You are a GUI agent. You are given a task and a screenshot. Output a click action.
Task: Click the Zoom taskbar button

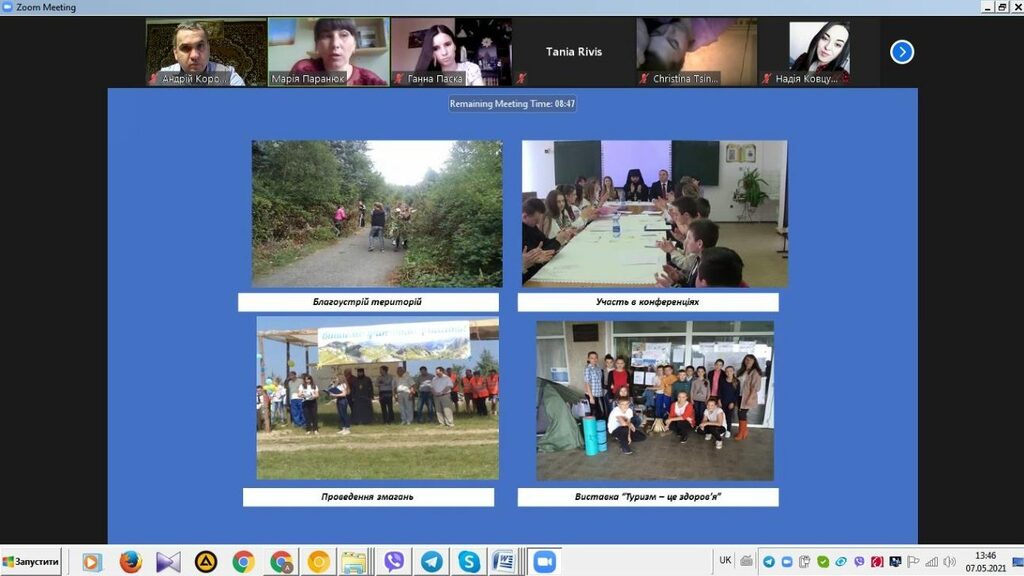pos(544,562)
